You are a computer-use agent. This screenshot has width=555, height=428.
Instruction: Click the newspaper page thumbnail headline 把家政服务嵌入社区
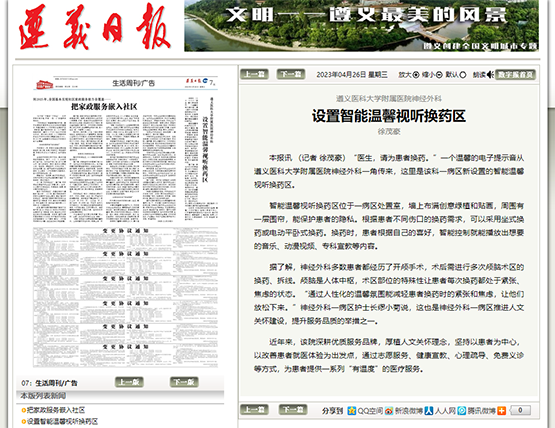click(x=104, y=107)
